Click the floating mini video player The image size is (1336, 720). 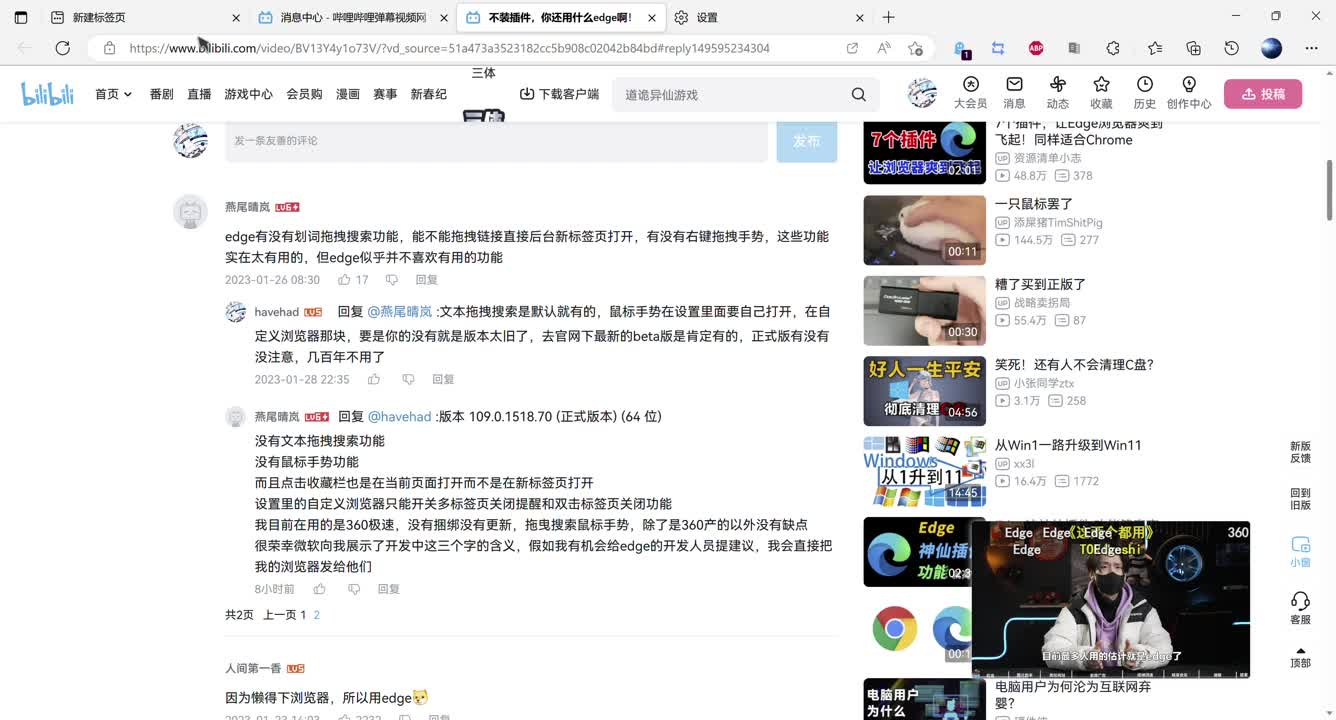click(1111, 599)
